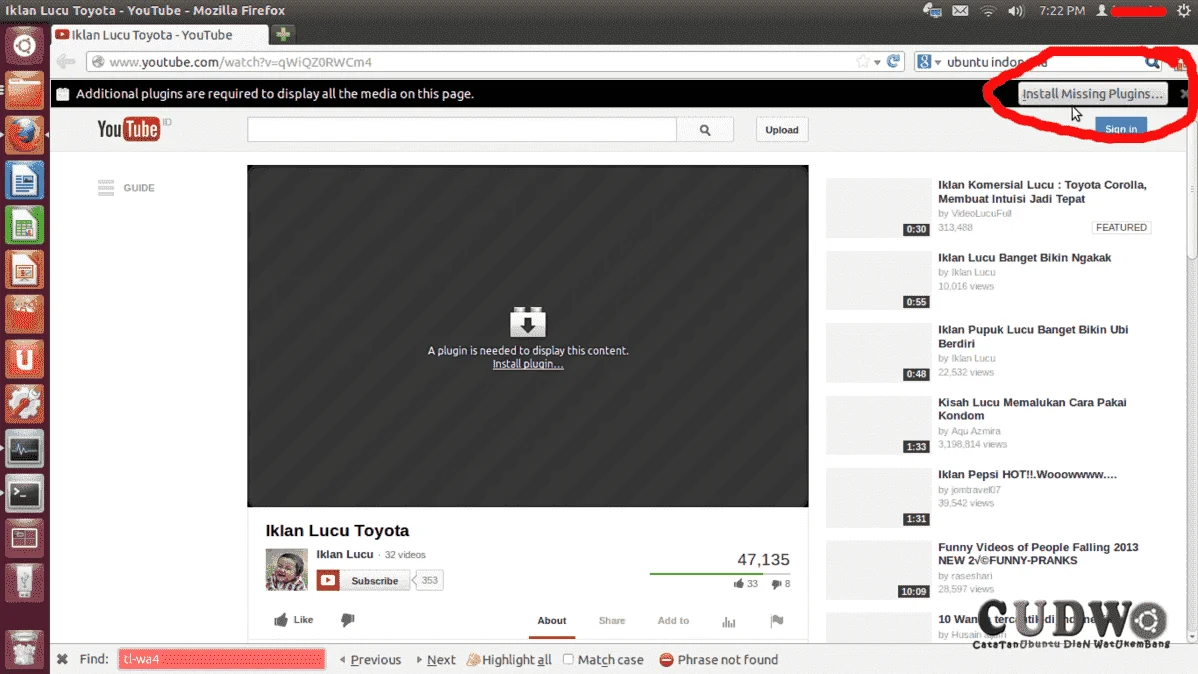Close the find bar

63,659
